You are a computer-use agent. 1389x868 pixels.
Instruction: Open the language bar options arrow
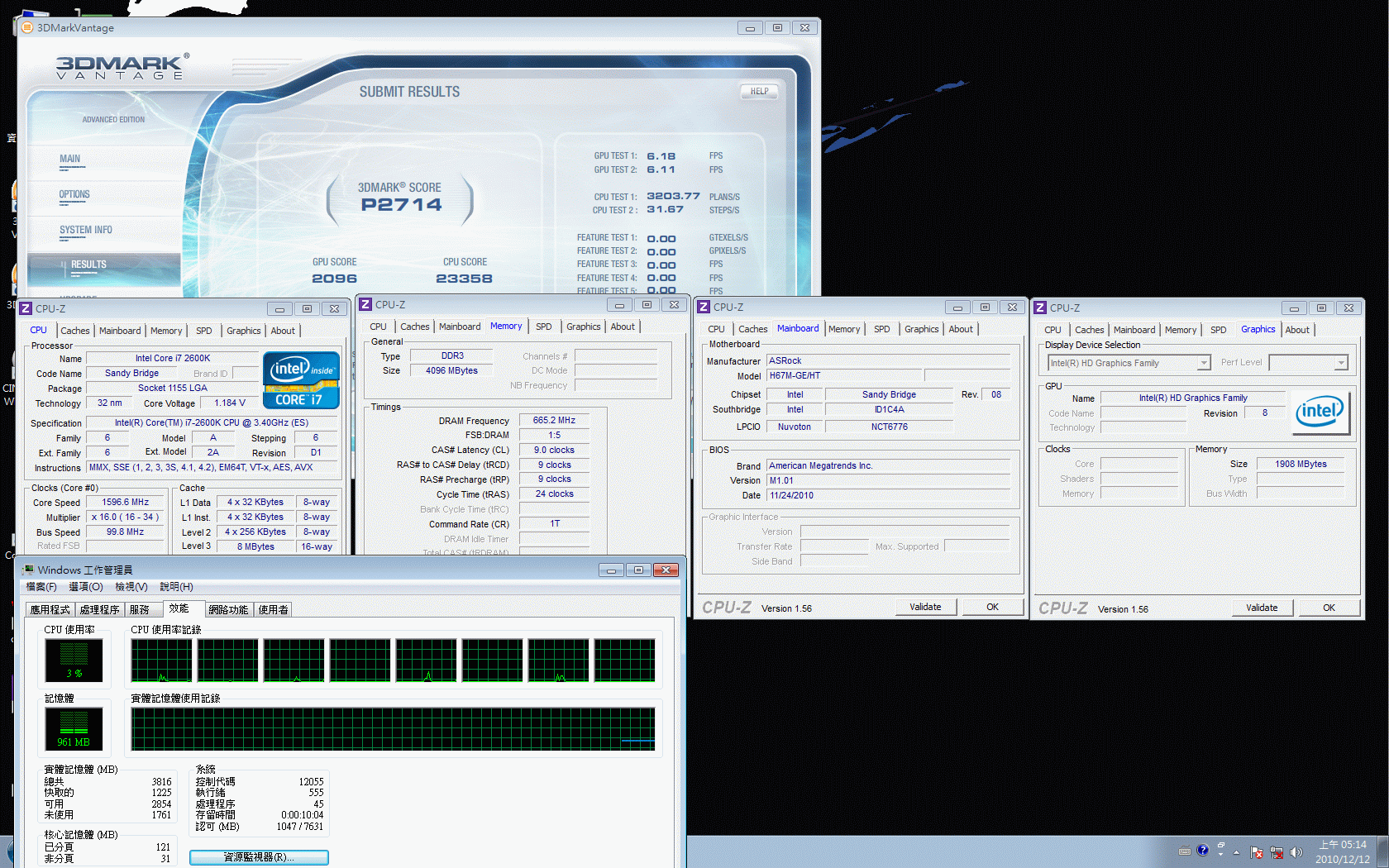tap(1221, 855)
